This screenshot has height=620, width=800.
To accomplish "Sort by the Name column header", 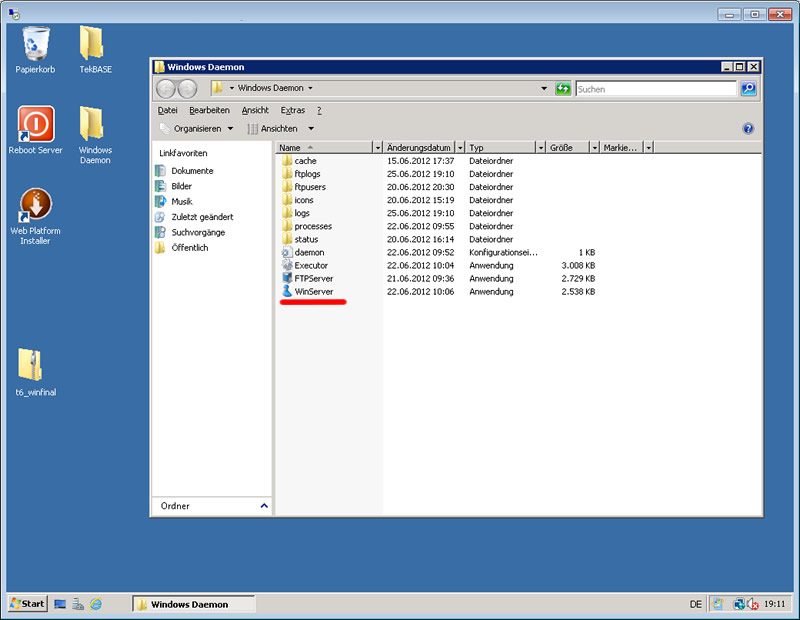I will (324, 147).
